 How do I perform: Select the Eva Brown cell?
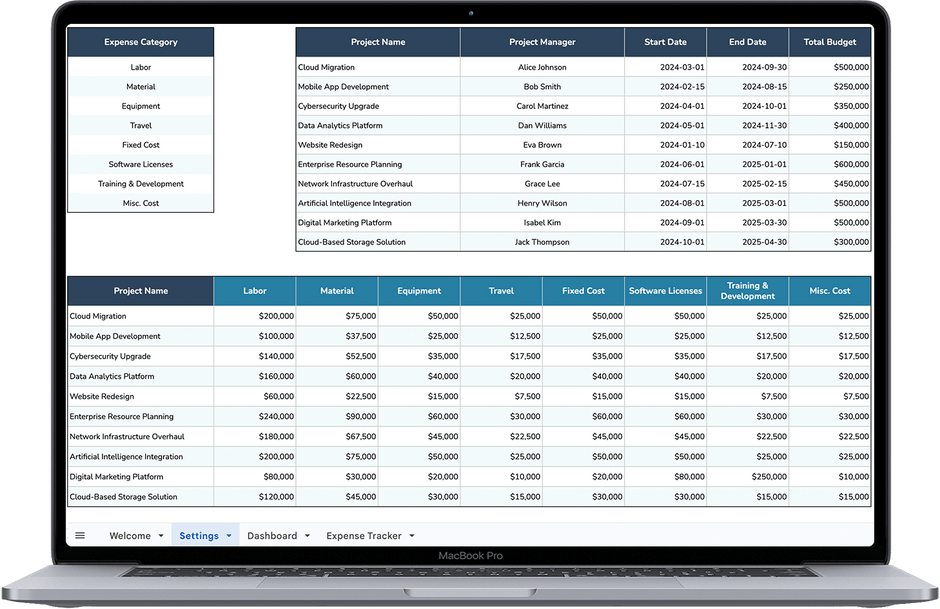click(x=543, y=145)
